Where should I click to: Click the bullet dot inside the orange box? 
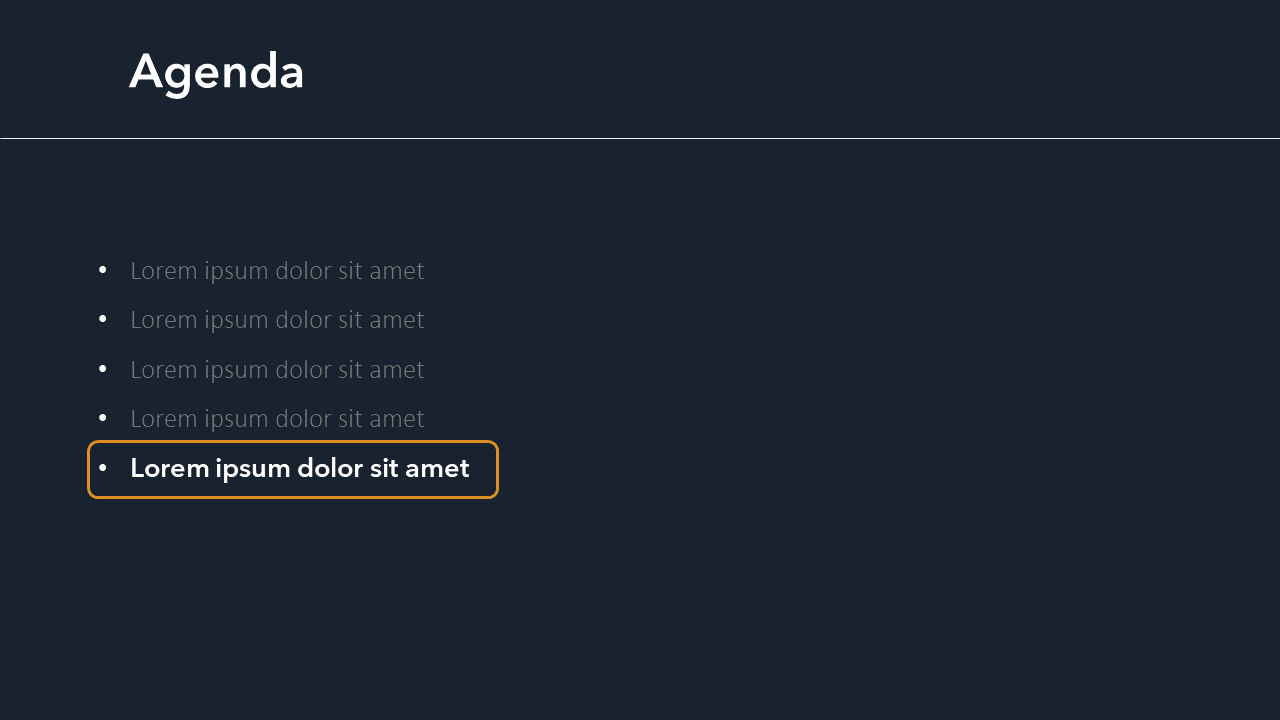[x=102, y=468]
